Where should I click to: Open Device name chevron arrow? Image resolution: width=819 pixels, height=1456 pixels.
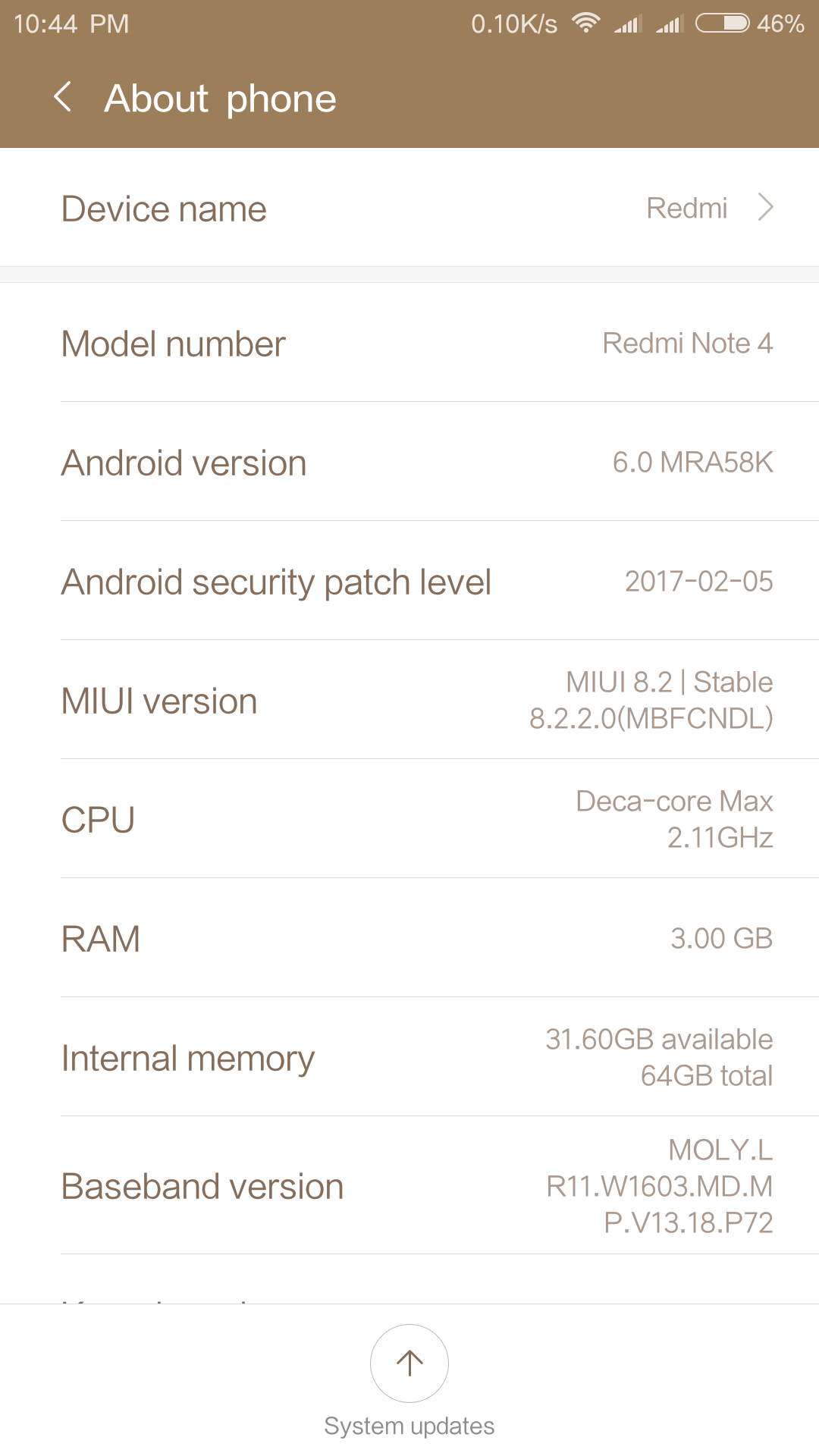click(x=766, y=207)
